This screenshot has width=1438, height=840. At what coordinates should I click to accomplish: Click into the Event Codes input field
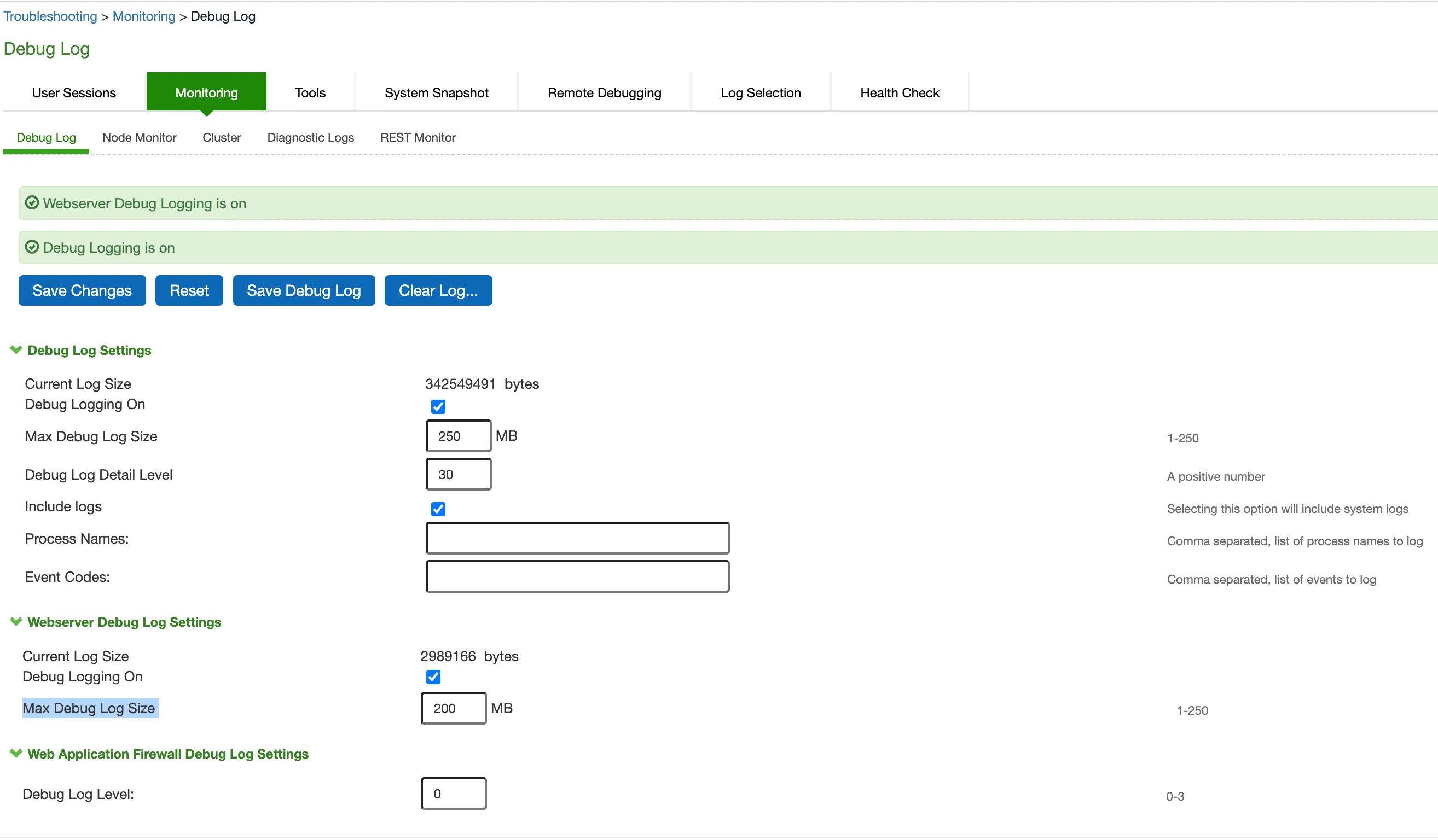tap(577, 576)
